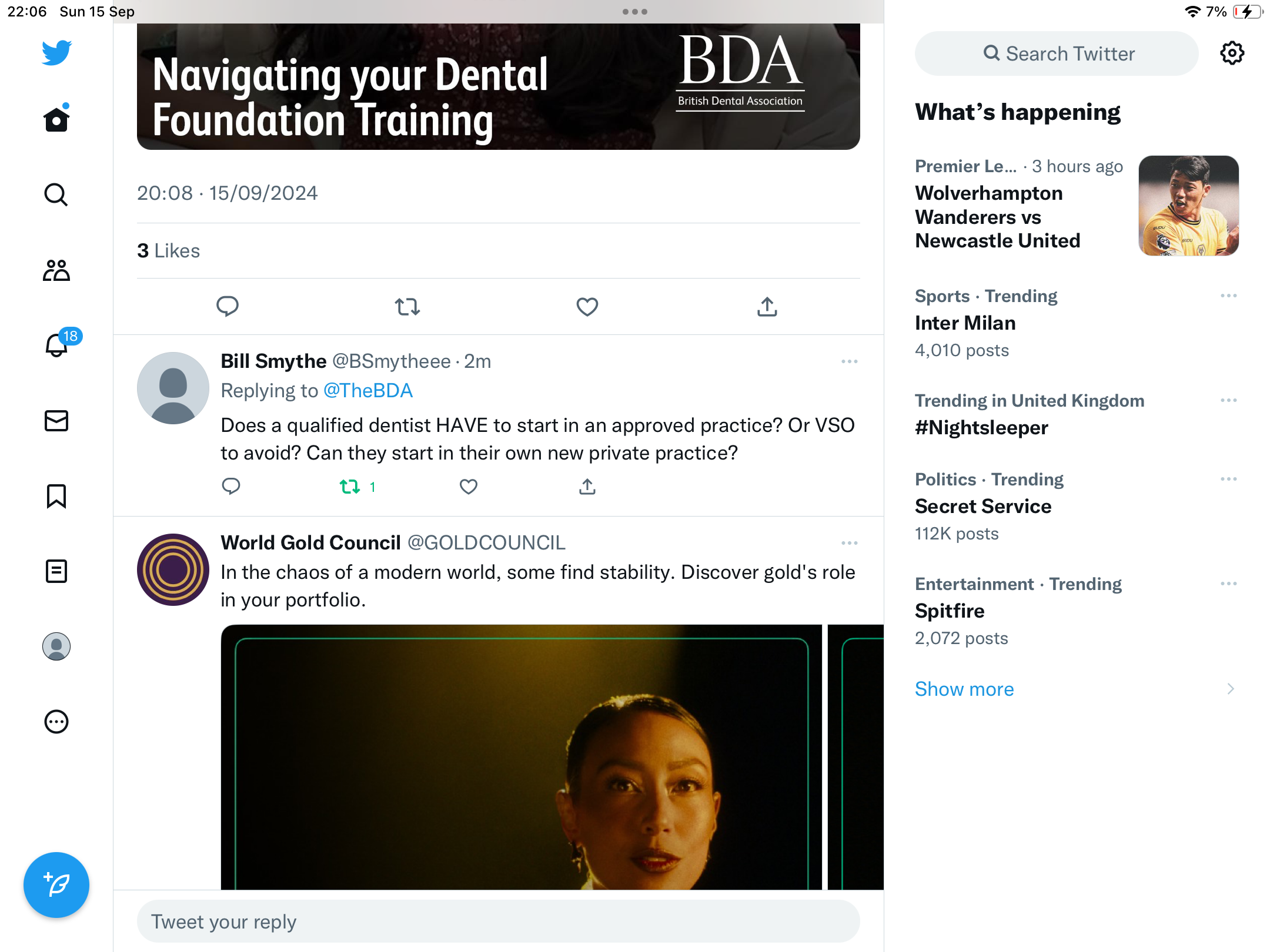
Task: Open more options on Bill Smythe's tweet
Action: (x=850, y=361)
